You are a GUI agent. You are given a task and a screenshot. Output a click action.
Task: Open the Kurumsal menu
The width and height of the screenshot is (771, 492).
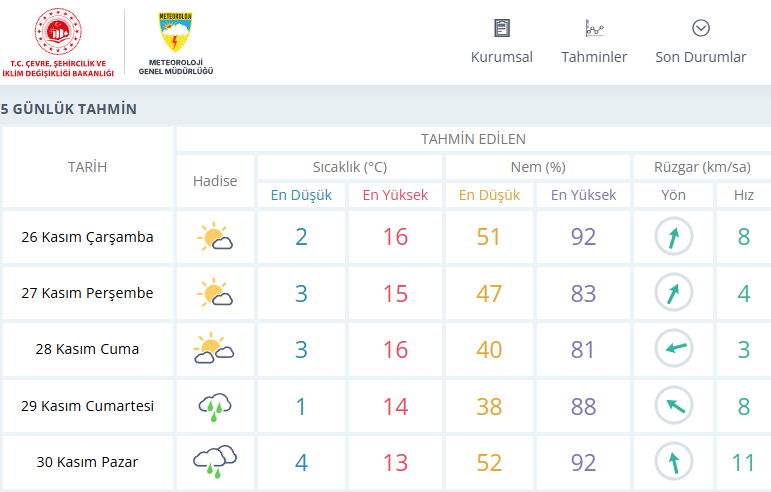[x=501, y=57]
